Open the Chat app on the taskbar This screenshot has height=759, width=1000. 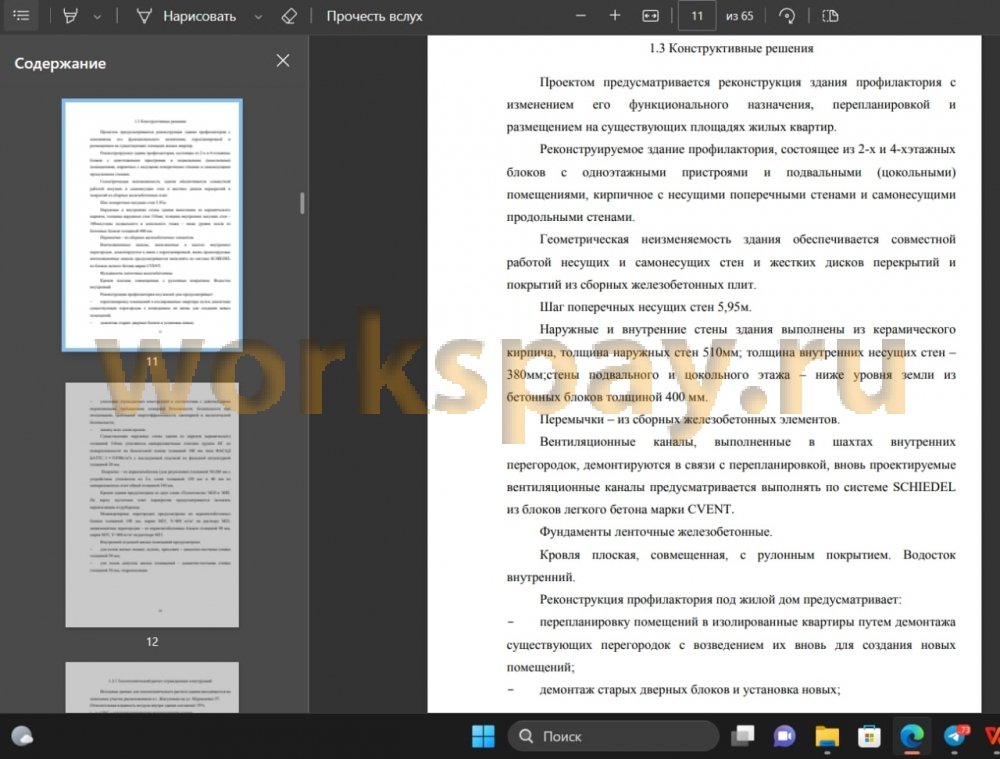click(x=784, y=736)
